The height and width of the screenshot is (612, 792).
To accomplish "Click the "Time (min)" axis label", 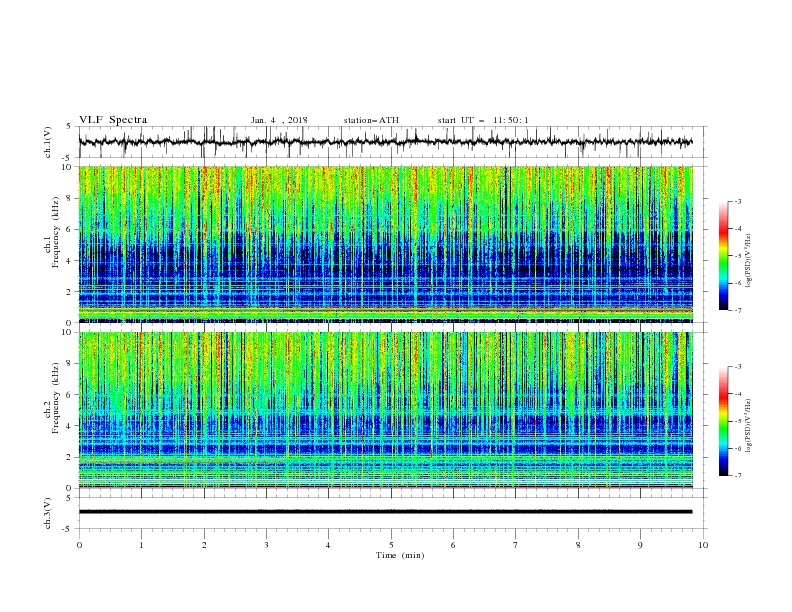I will (400, 555).
